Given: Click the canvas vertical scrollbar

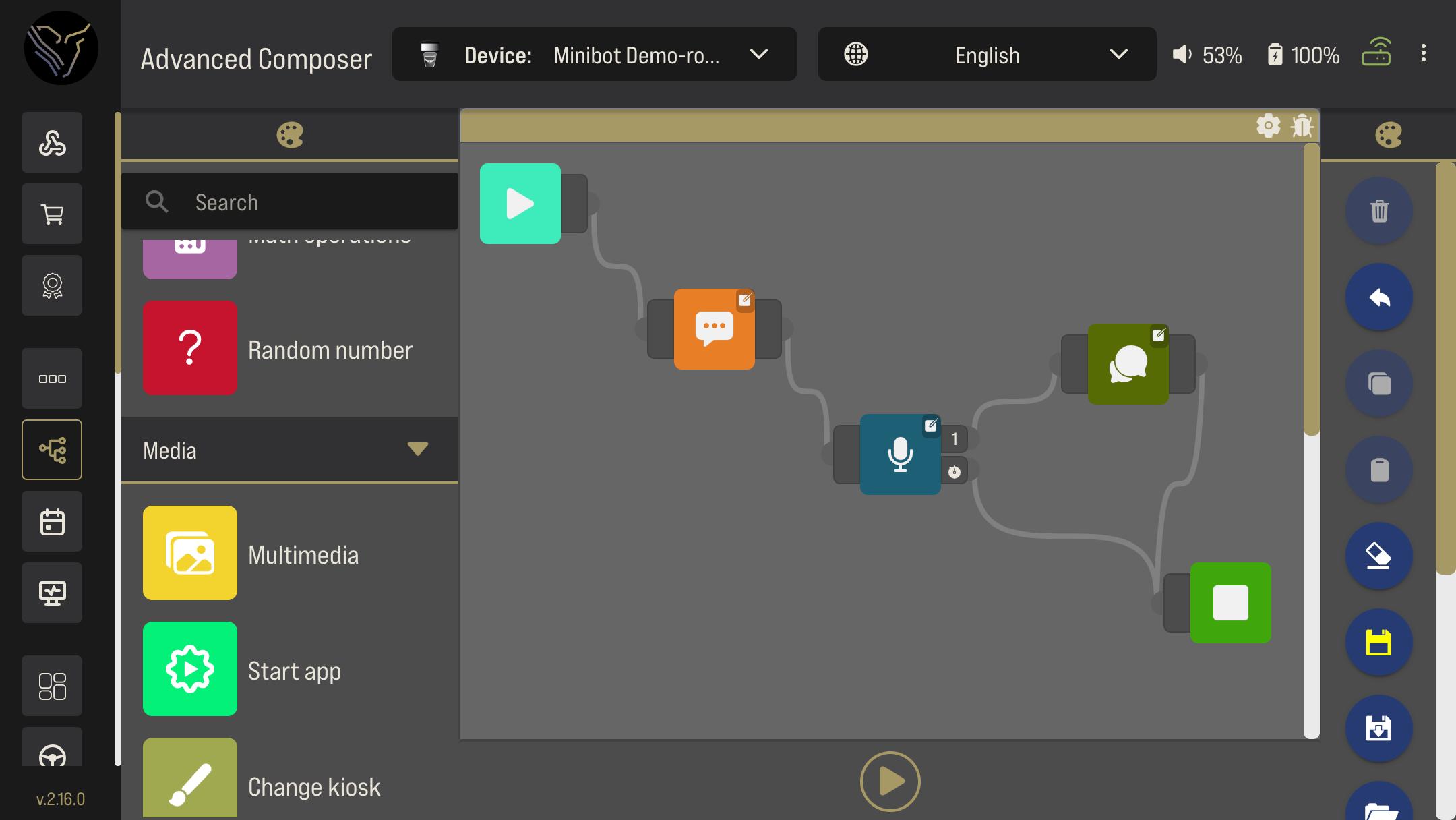Looking at the screenshot, I should coord(1311,290).
